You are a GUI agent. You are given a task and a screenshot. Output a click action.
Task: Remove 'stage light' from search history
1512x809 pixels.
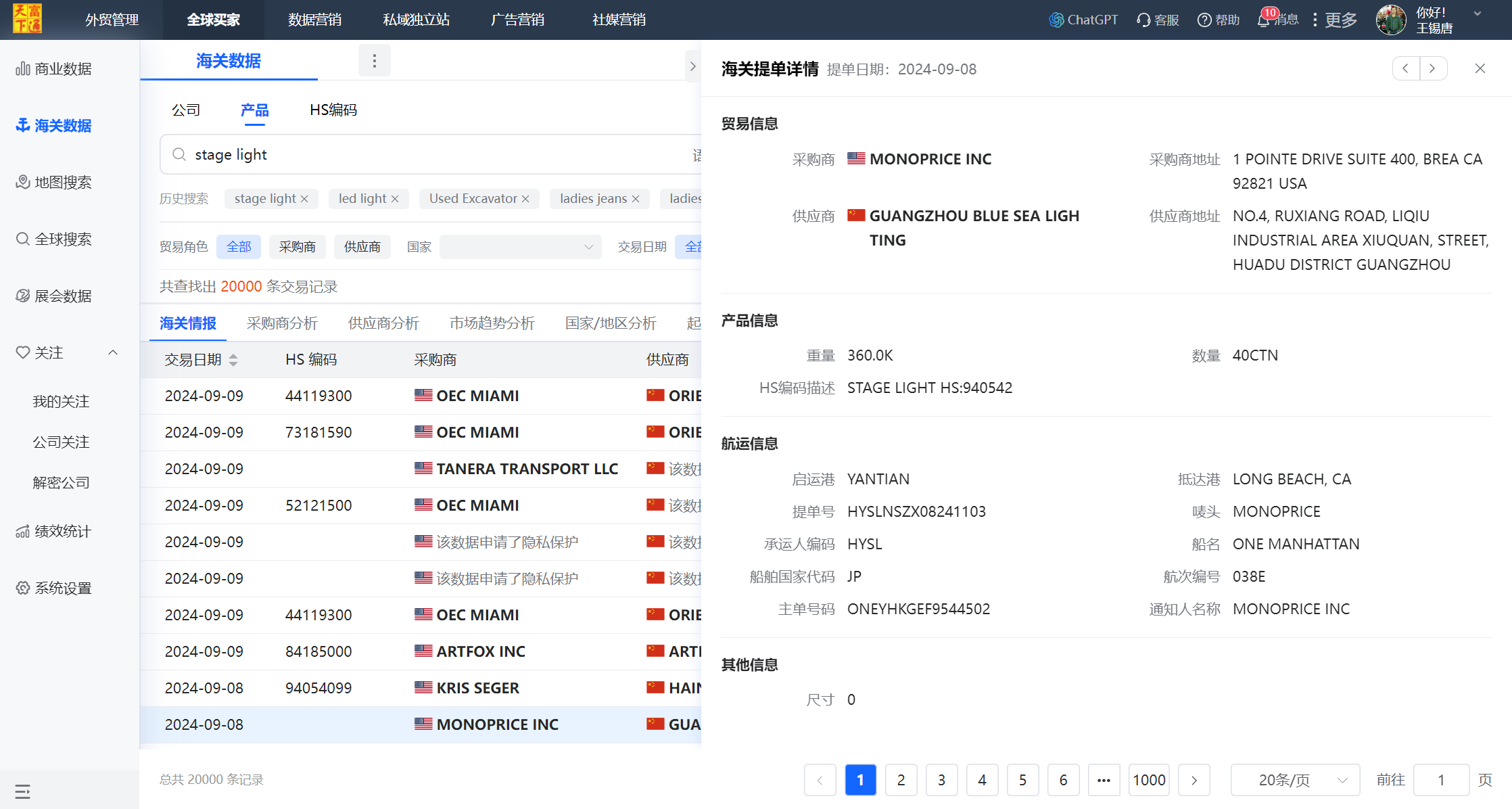click(x=304, y=199)
